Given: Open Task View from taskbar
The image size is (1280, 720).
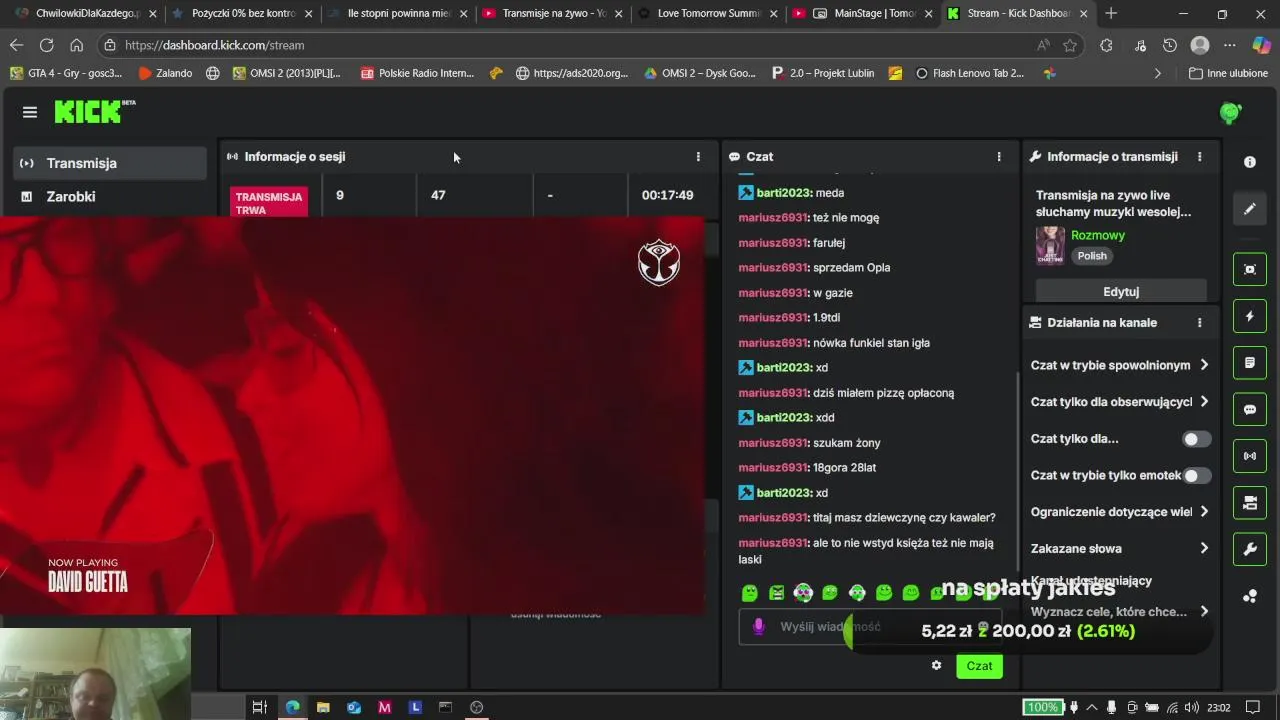Looking at the screenshot, I should point(259,707).
